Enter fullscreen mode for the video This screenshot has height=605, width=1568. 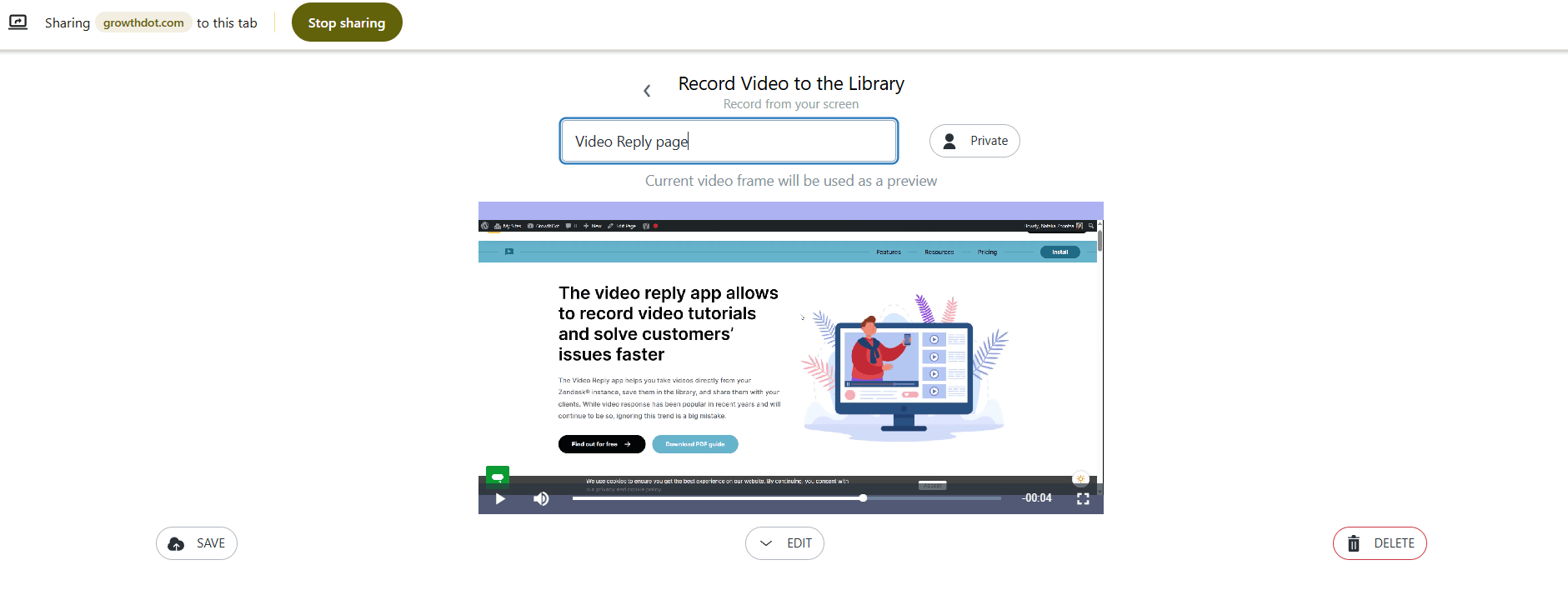click(x=1083, y=498)
